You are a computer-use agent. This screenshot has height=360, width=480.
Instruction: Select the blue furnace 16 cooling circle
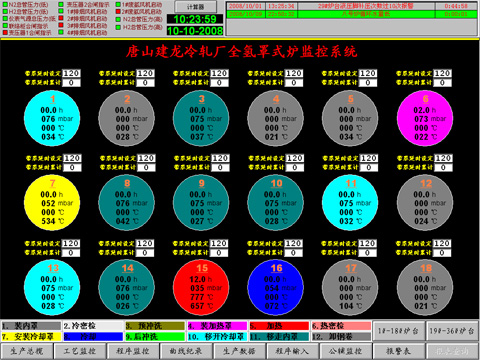tap(276, 287)
